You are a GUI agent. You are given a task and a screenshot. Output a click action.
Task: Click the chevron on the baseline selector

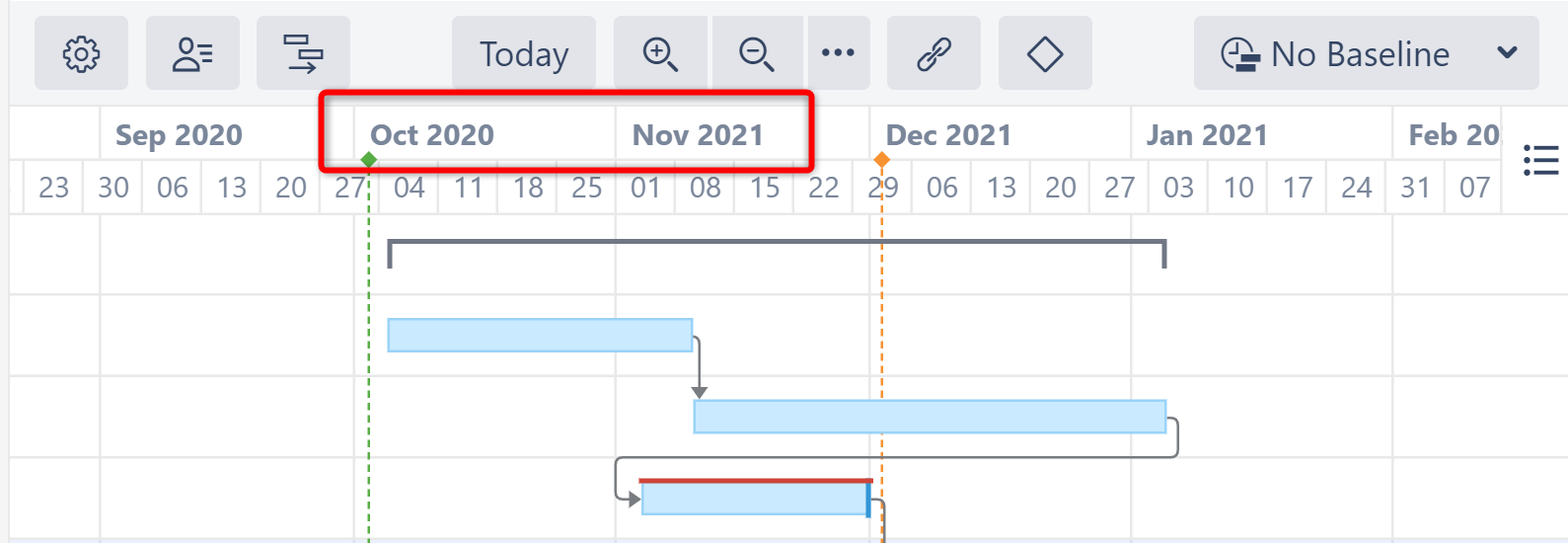(1507, 53)
